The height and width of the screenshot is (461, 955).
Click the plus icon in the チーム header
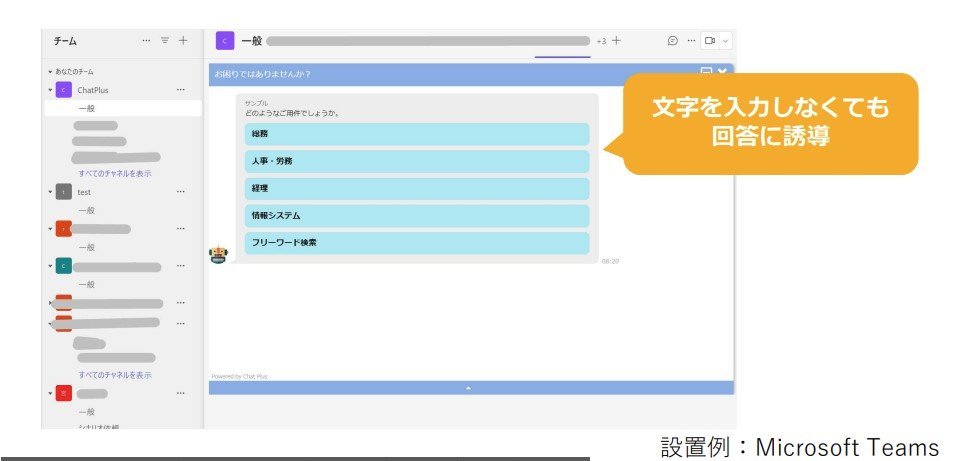click(183, 41)
